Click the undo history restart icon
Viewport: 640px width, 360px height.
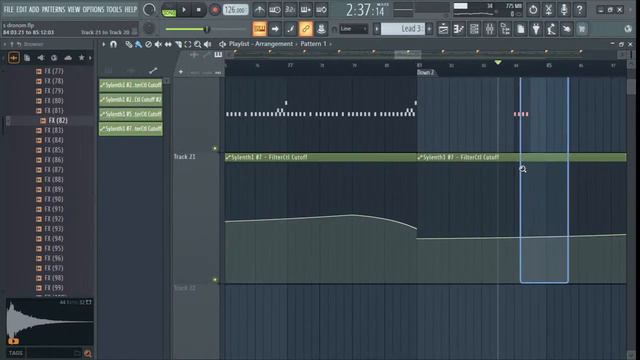click(x=533, y=9)
